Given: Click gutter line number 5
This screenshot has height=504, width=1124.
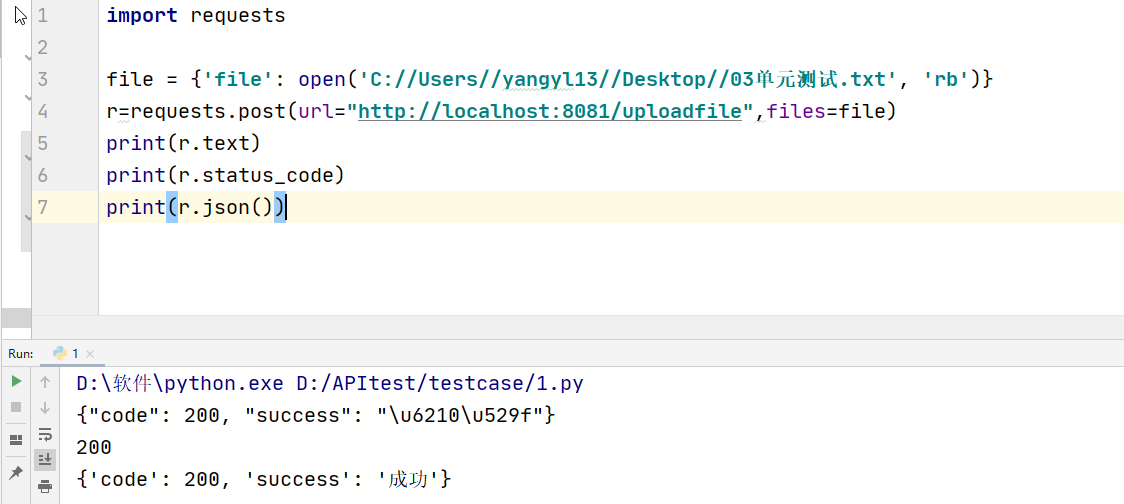Looking at the screenshot, I should [x=42, y=143].
